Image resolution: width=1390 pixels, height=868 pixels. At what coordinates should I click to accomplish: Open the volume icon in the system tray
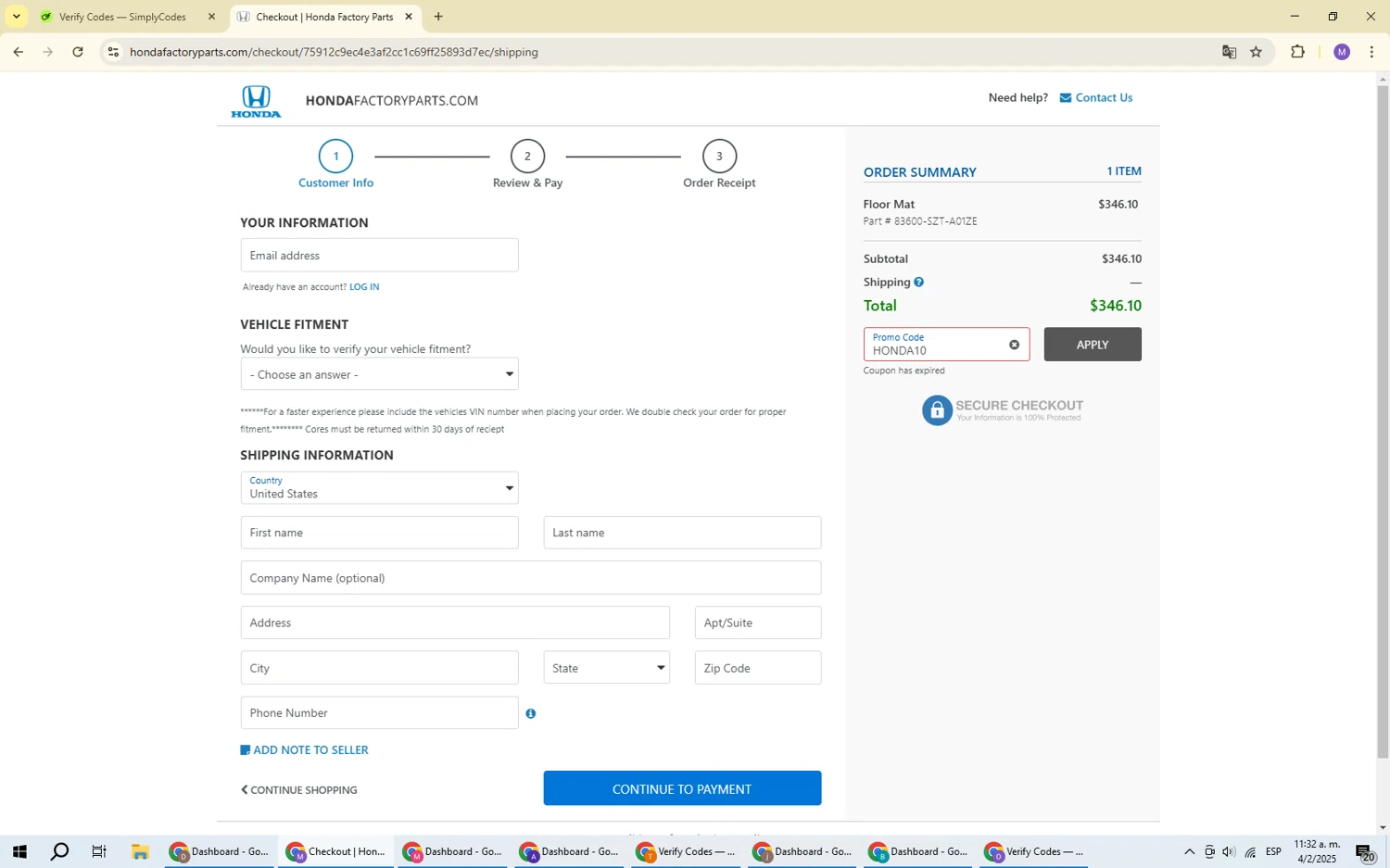click(x=1229, y=852)
